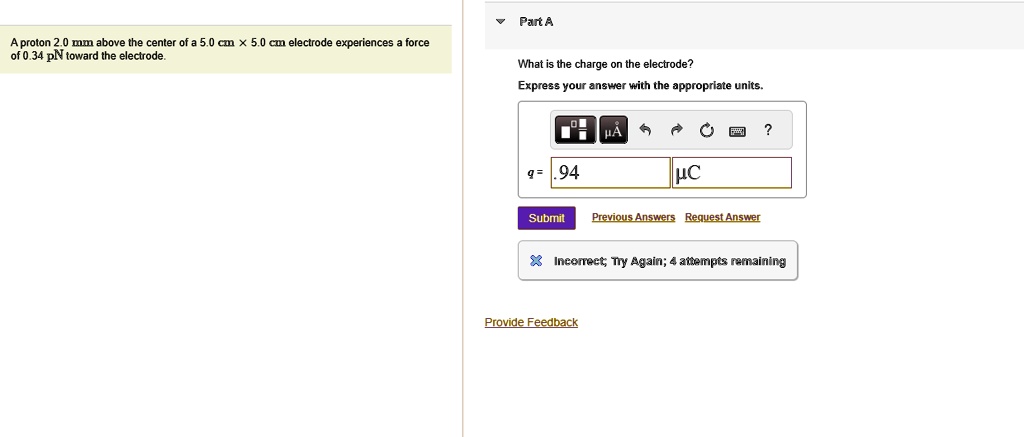Screen dimensions: 1024x437
Task: Open the Provide Feedback link
Action: [x=531, y=322]
